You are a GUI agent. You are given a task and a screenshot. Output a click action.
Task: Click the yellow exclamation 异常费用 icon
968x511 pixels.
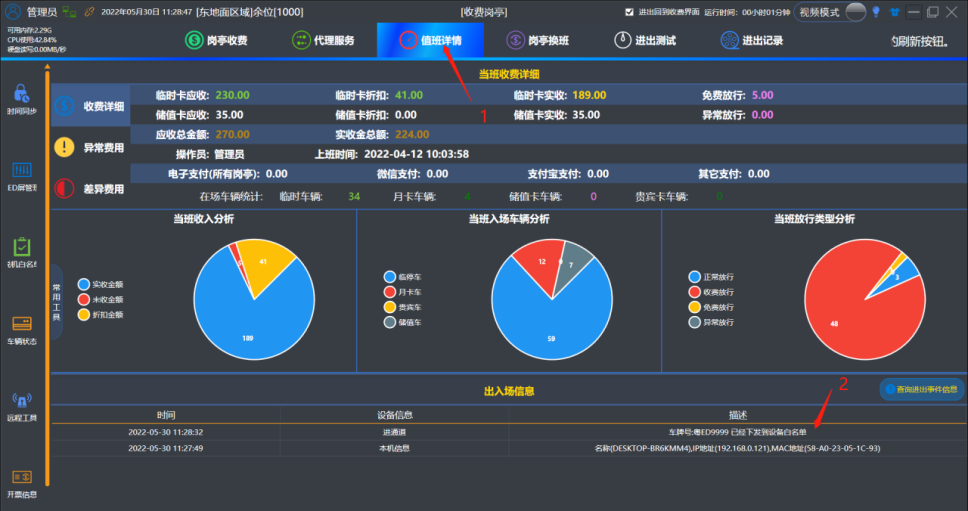pos(64,147)
